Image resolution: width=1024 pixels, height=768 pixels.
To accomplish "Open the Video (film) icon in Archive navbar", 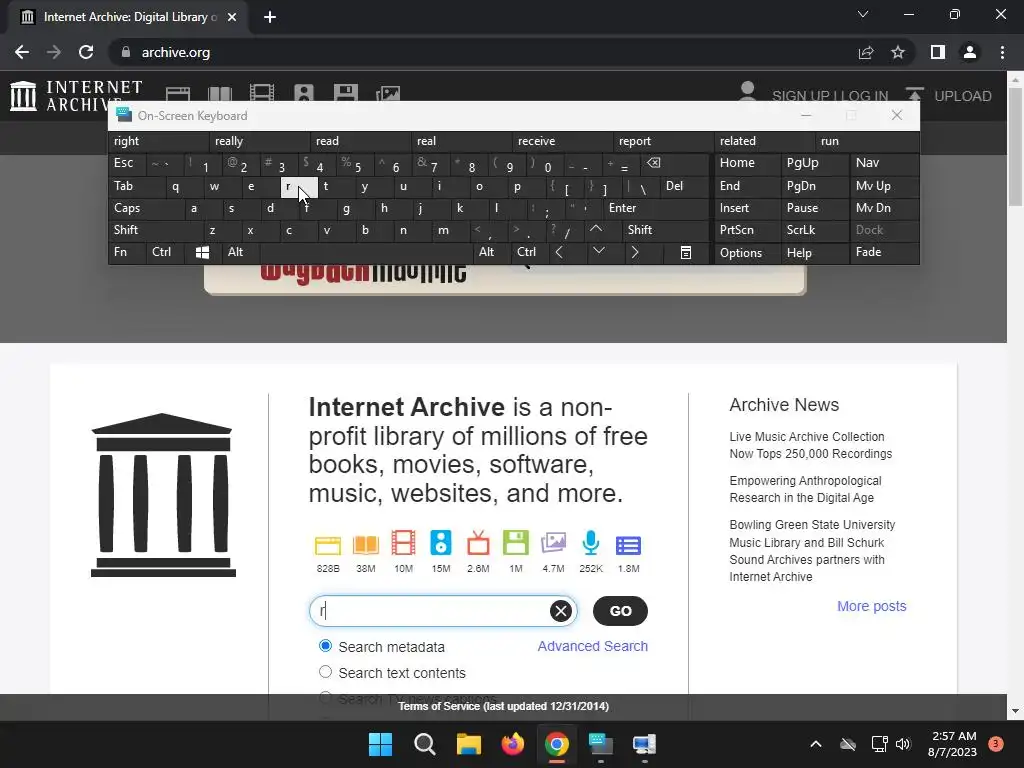I will click(x=262, y=93).
